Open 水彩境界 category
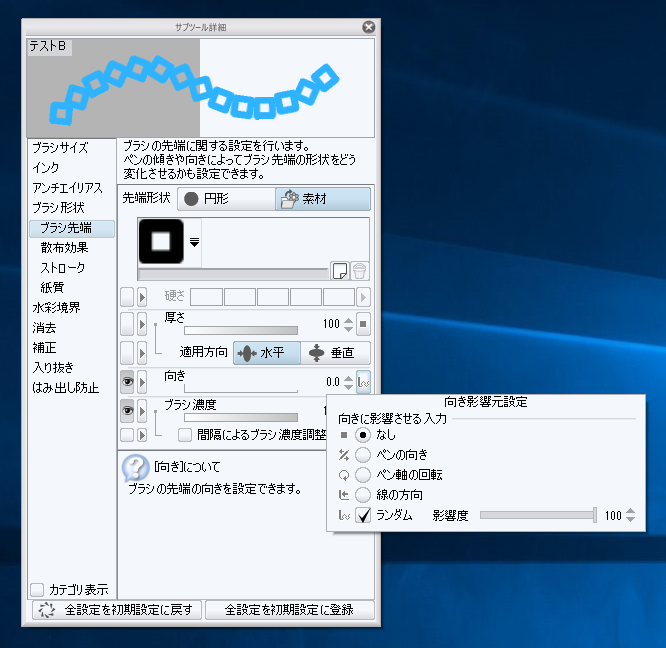The height and width of the screenshot is (648, 666). 56,307
